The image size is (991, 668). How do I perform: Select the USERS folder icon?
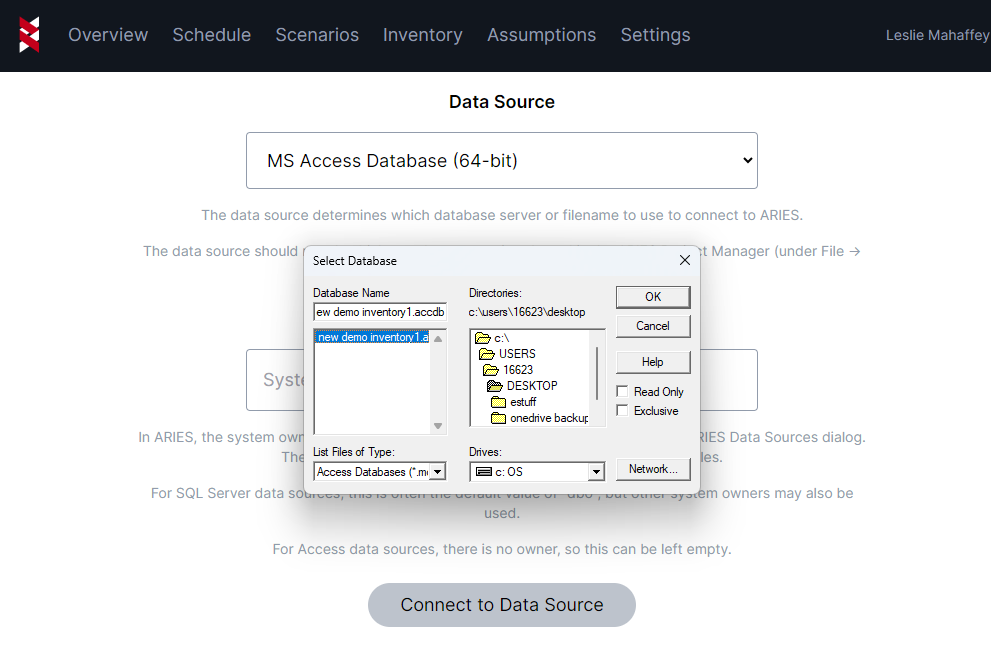487,354
